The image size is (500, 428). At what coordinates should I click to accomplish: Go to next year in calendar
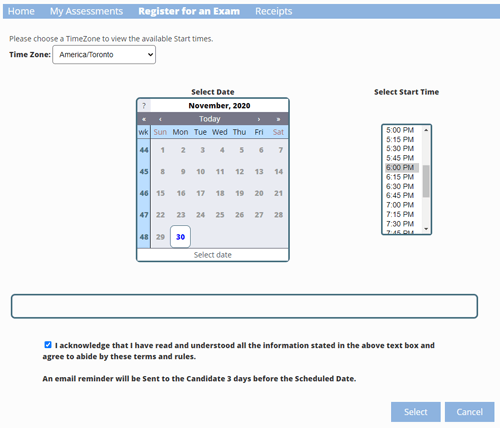(278, 119)
